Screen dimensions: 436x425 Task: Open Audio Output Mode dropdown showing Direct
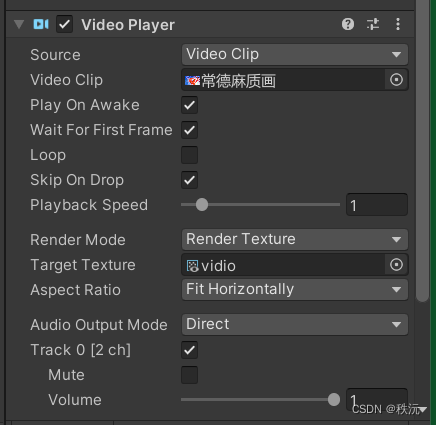[x=295, y=324]
